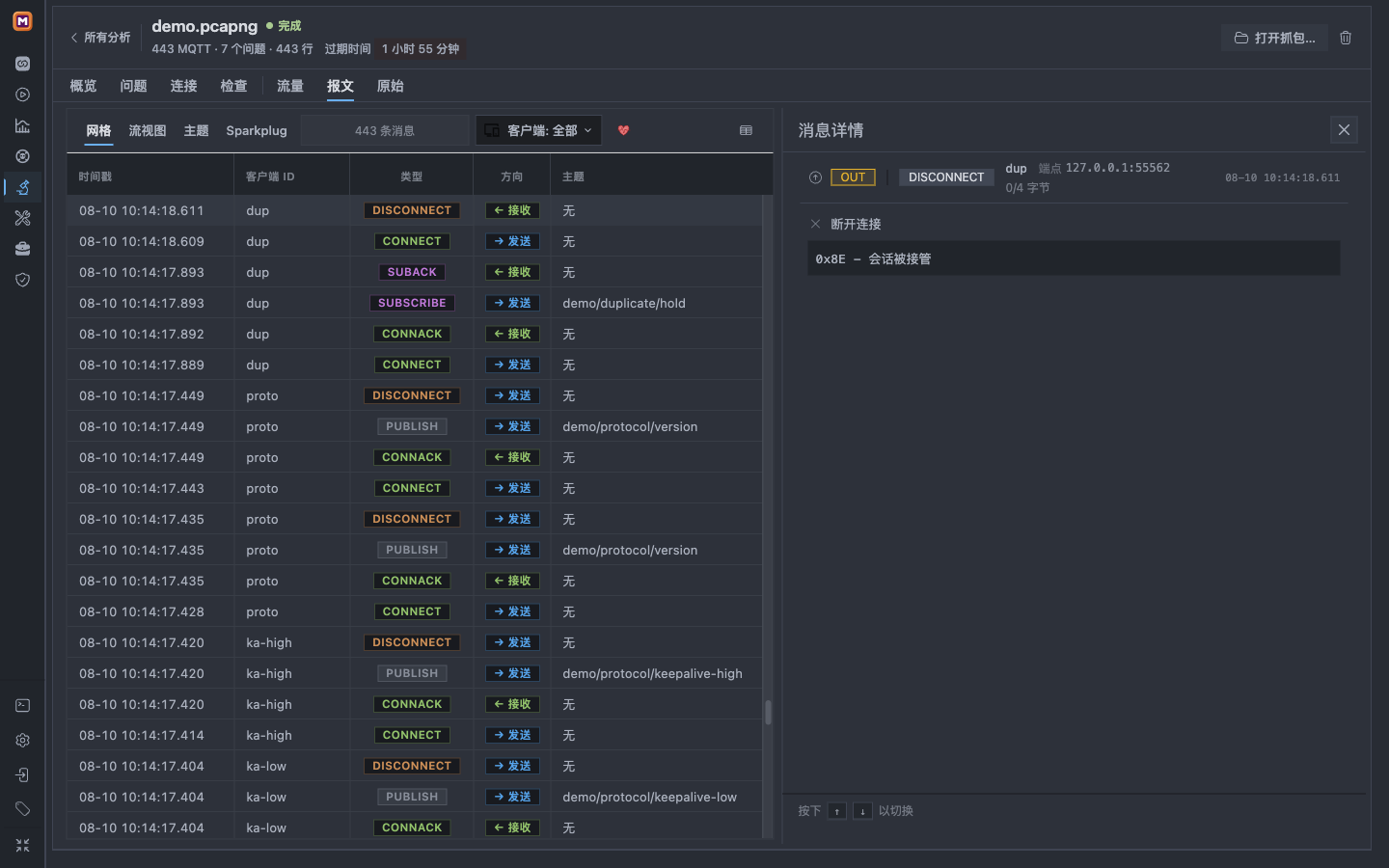Click topic demo/protocol/keepalive-low
This screenshot has height=868, width=1389.
pyautogui.click(x=649, y=797)
